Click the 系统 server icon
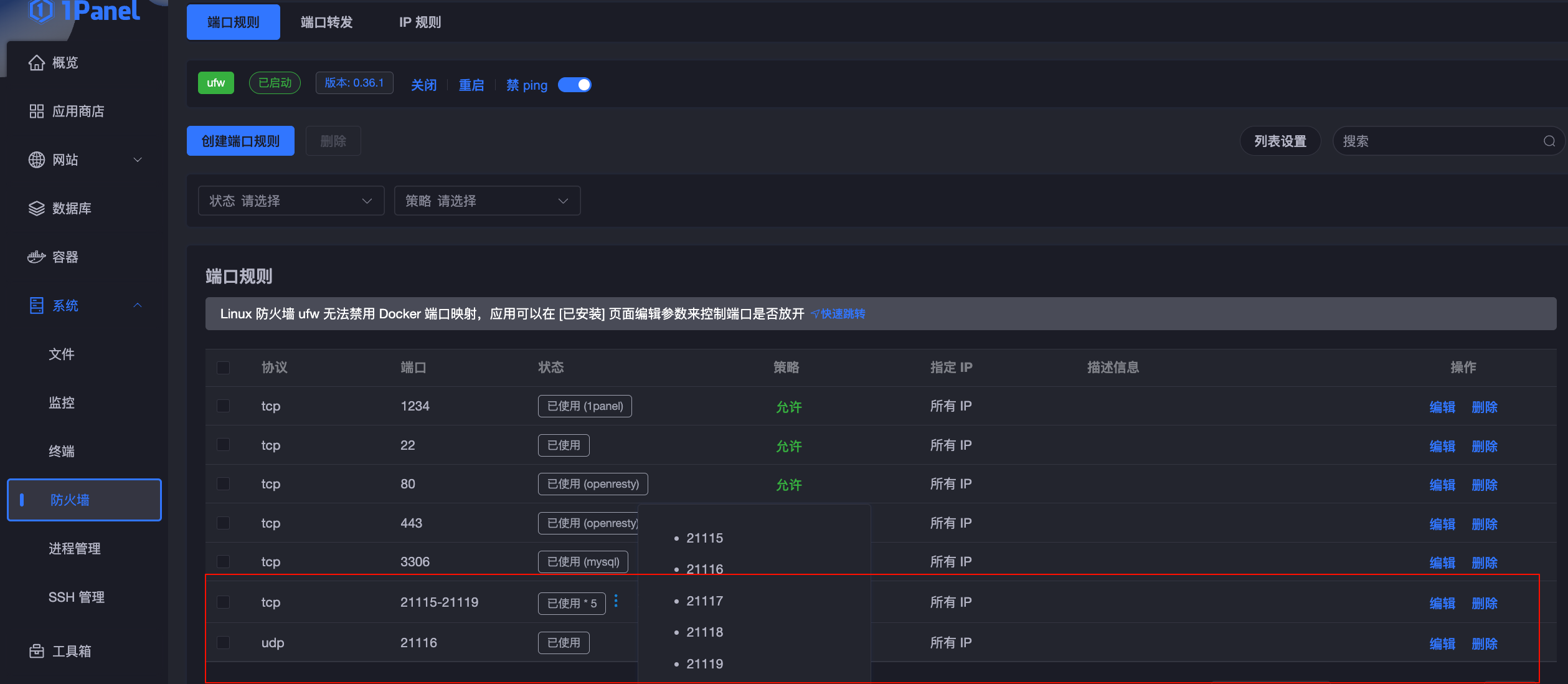The width and height of the screenshot is (1568, 684). click(x=37, y=306)
